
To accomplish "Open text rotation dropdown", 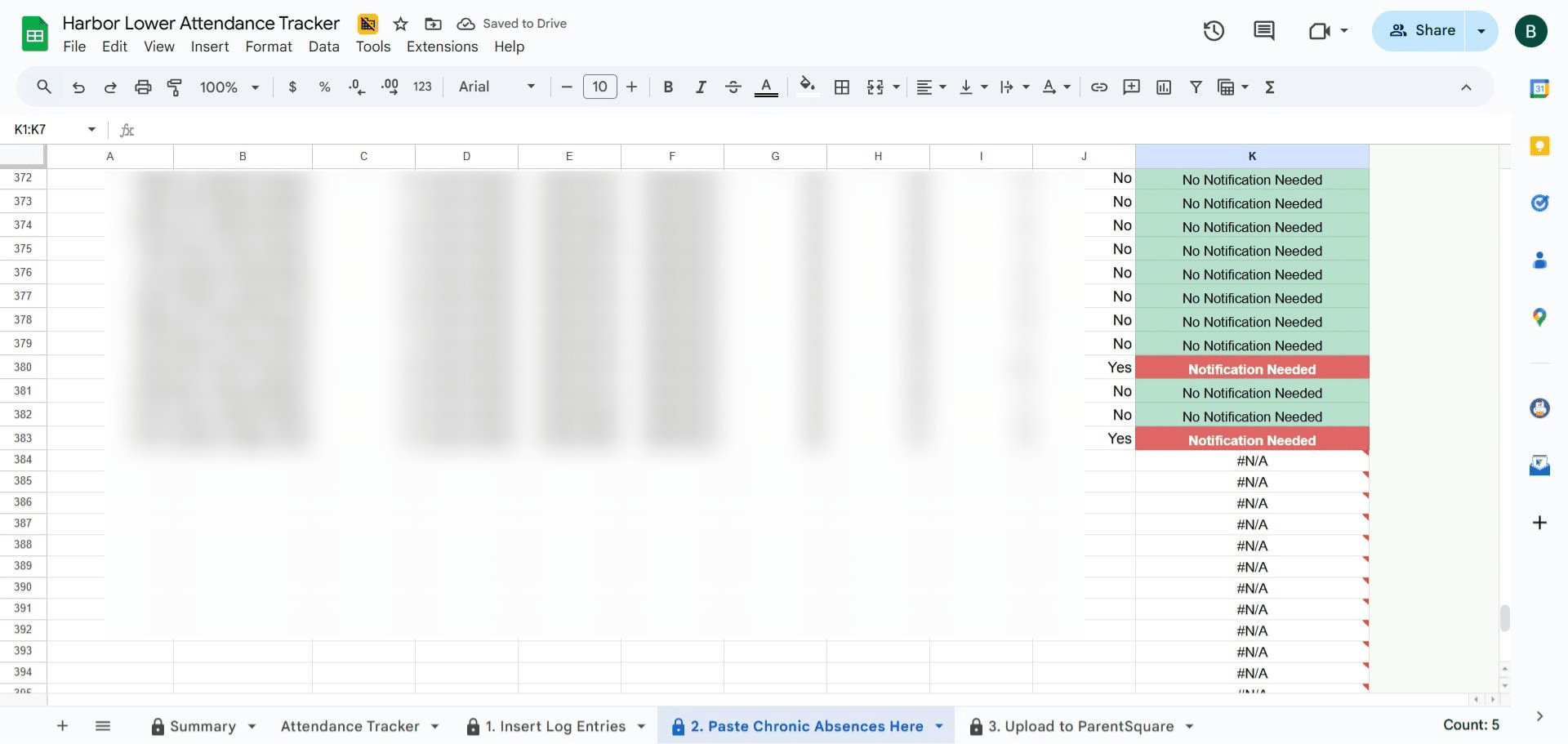I will click(x=1056, y=87).
